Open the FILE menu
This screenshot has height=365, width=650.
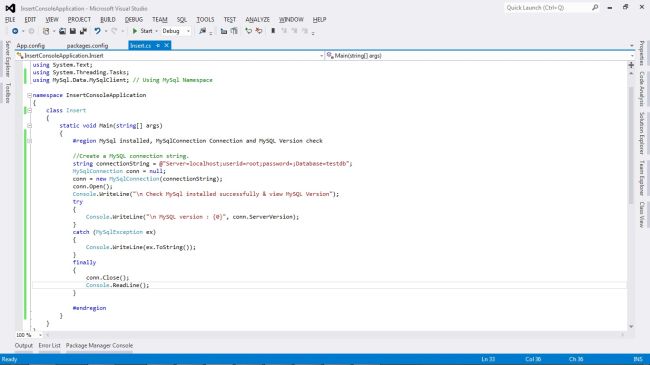tap(10, 19)
